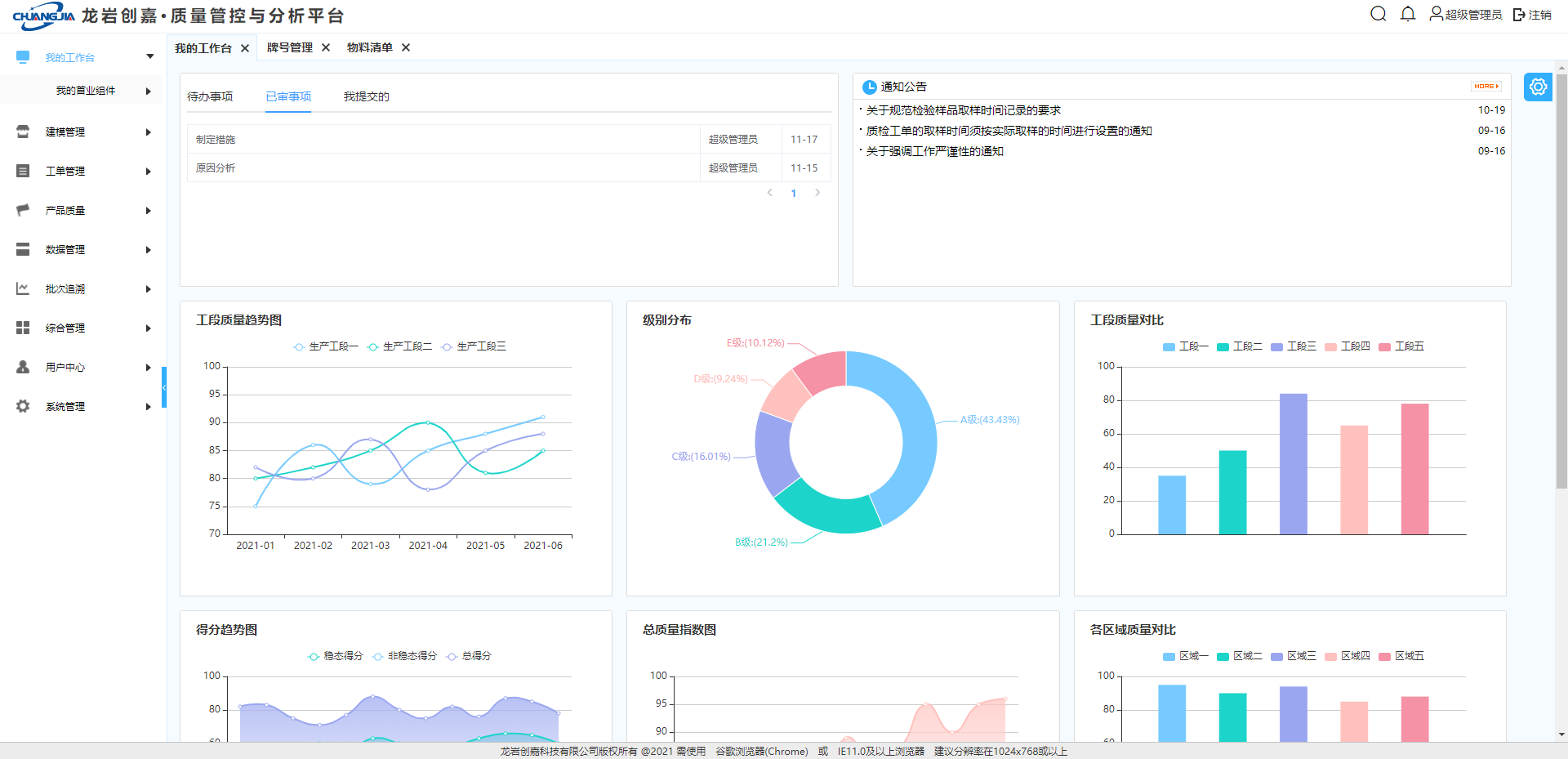This screenshot has width=1568, height=759.
Task: Toggle 稳态得分 legend in 得分趋势图
Action: coord(336,656)
